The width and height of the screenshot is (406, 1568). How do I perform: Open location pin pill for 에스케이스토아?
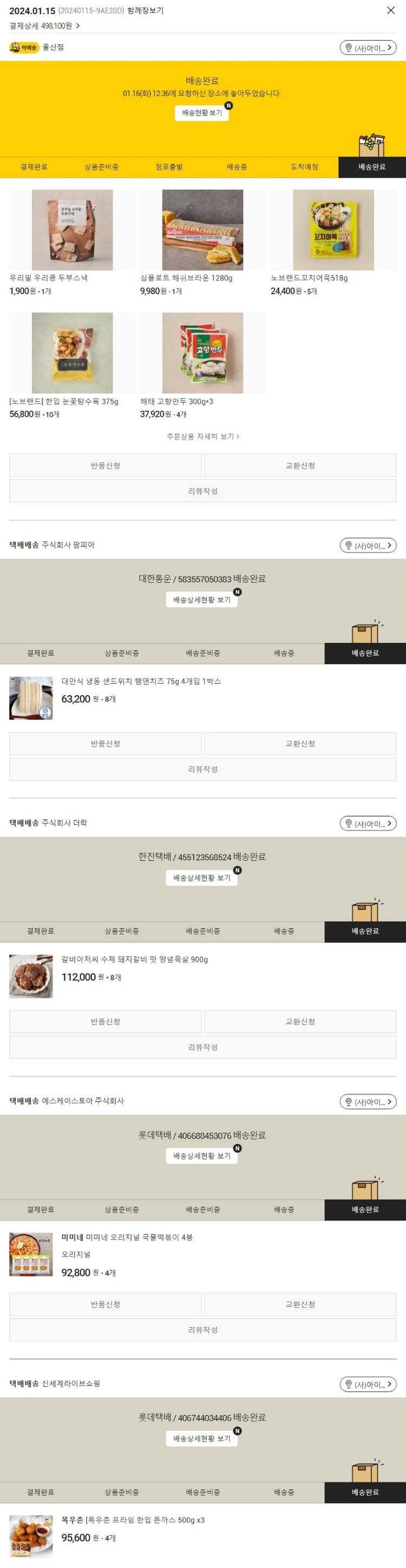click(x=368, y=1102)
